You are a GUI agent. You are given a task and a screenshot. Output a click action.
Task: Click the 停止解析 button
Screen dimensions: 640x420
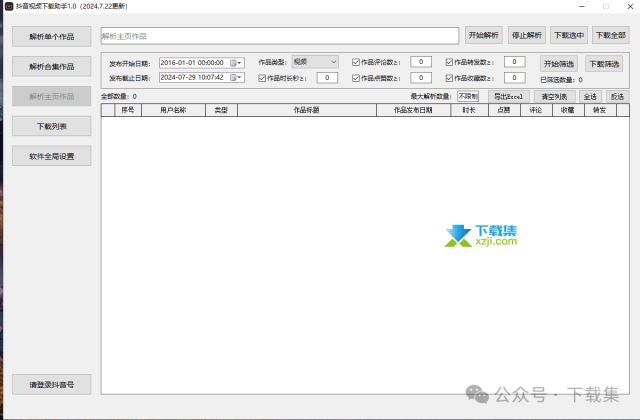tap(527, 36)
